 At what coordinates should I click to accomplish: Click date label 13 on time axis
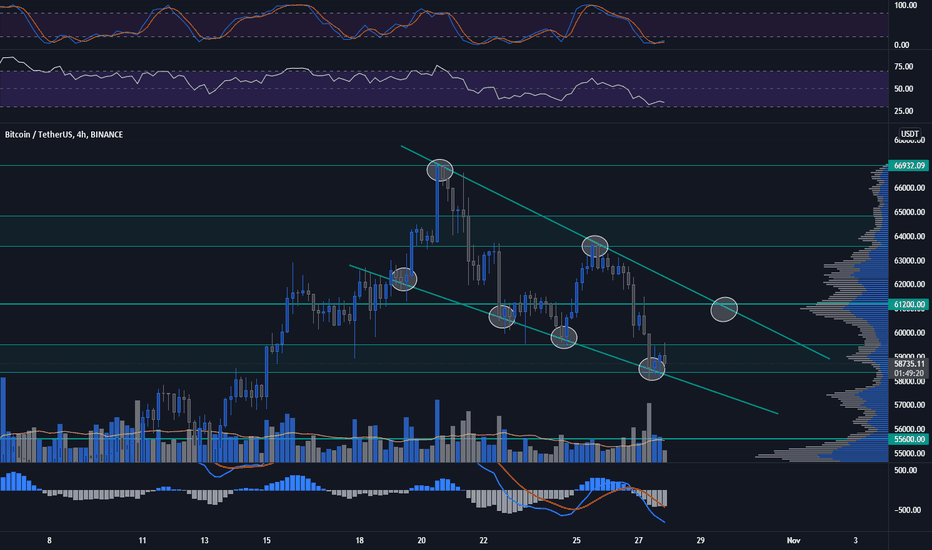coord(204,540)
